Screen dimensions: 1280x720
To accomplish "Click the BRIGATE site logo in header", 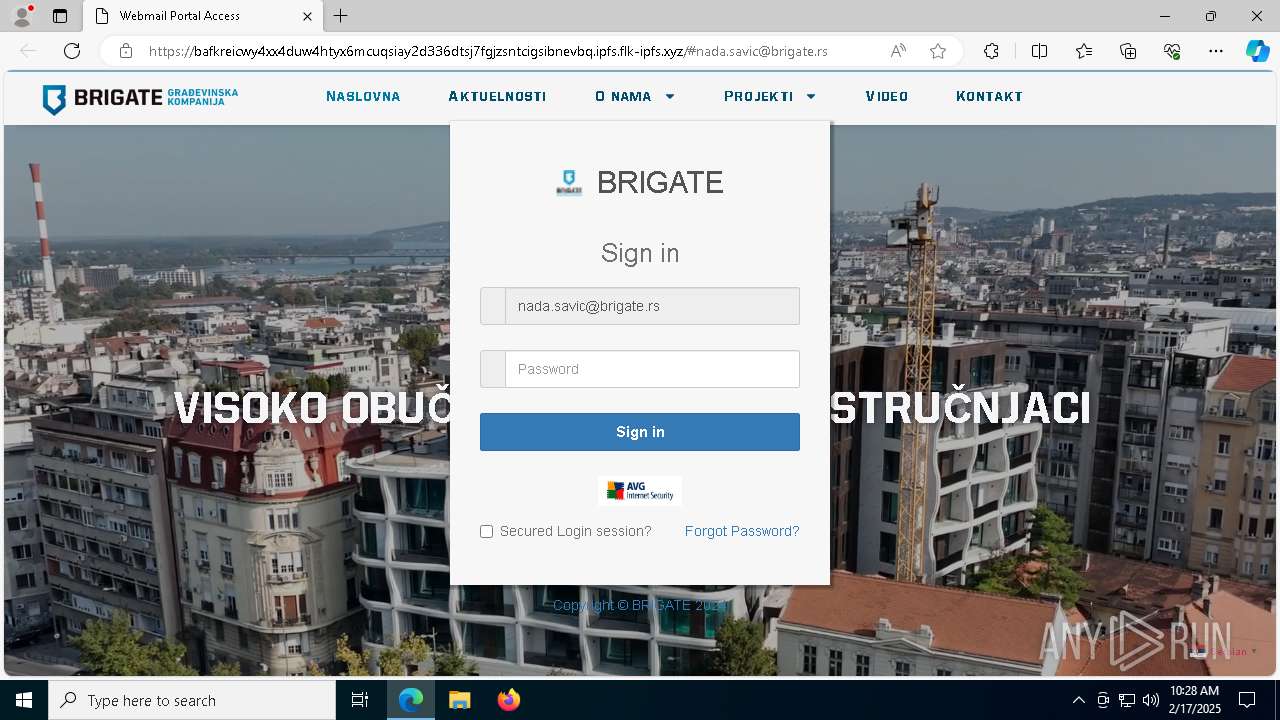I will [x=140, y=98].
